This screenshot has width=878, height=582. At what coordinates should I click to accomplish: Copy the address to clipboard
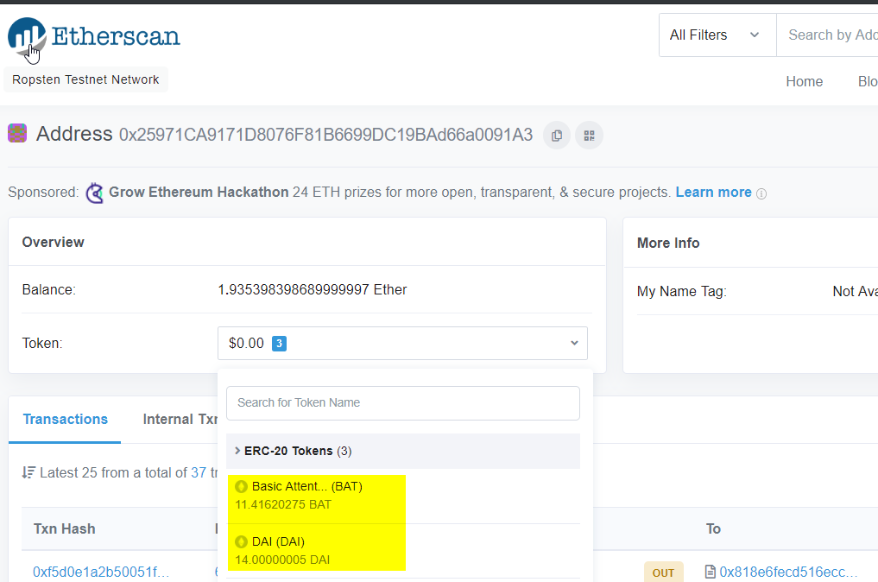click(x=557, y=135)
